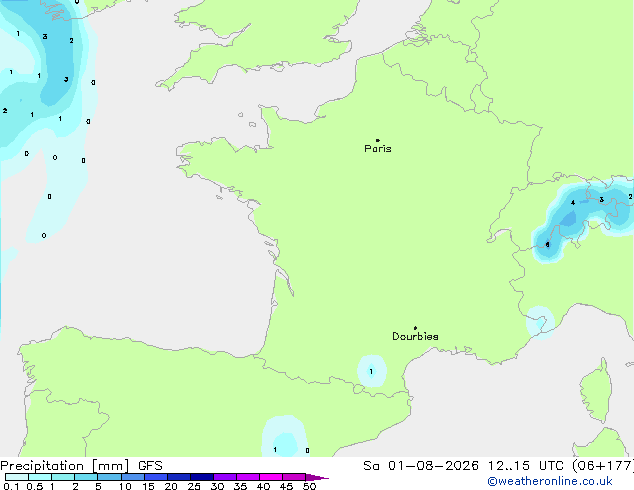
Task: Click the '40' legend scale label
Action: click(x=263, y=486)
